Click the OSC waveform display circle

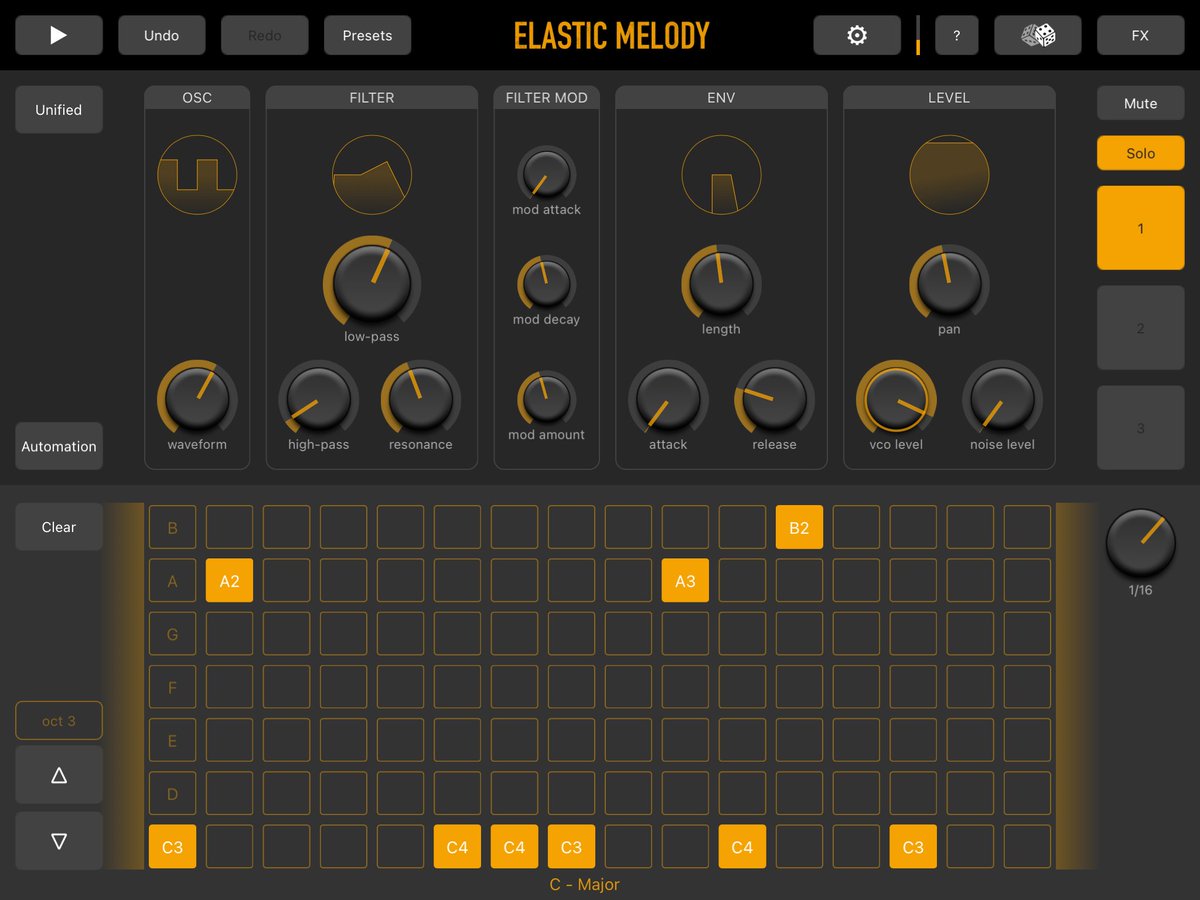pyautogui.click(x=196, y=174)
